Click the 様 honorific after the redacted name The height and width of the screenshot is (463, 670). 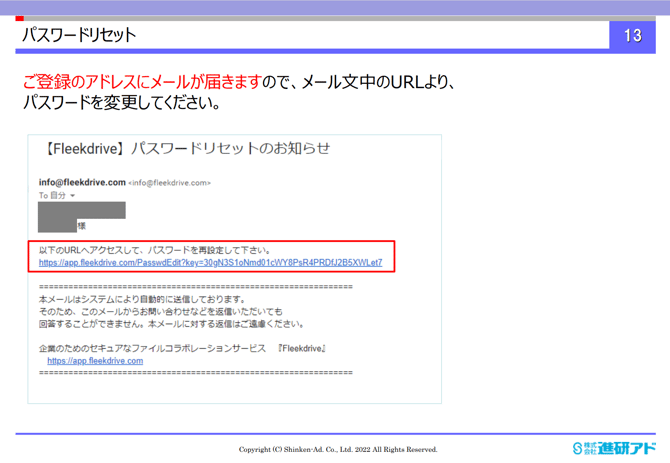point(82,226)
